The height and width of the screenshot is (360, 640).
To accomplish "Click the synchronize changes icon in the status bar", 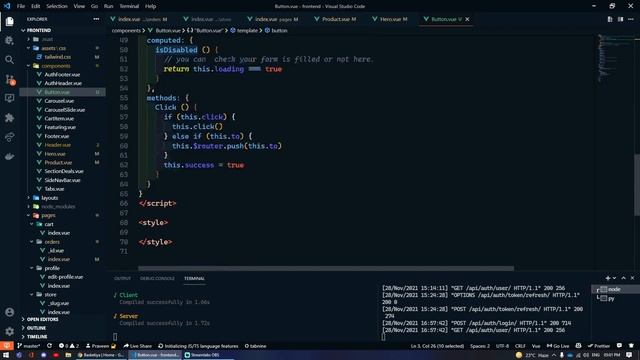I will click(x=49, y=346).
